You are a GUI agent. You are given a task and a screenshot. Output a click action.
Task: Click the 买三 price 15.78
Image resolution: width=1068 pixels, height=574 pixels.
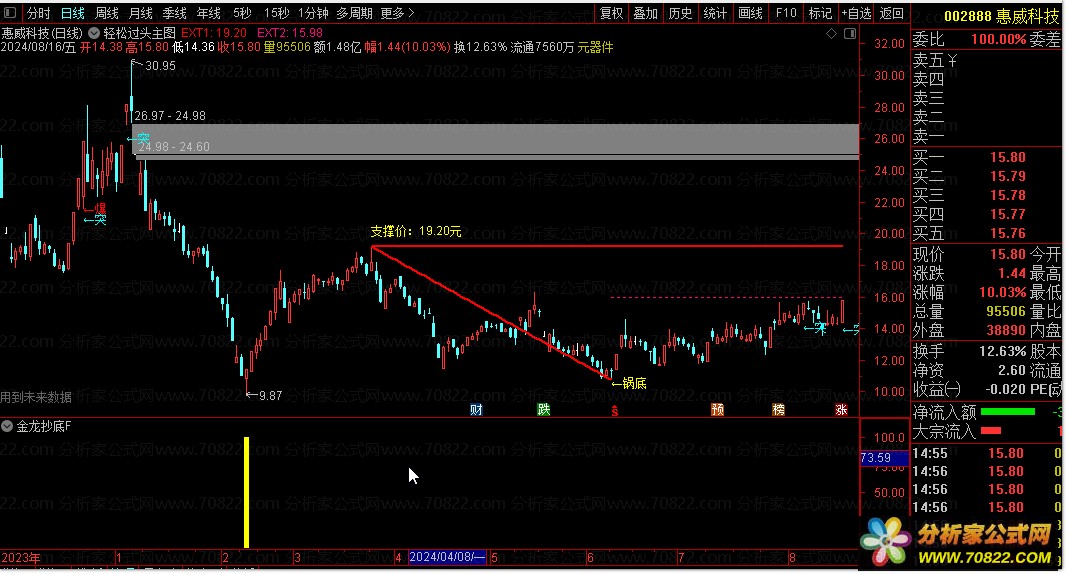(x=1007, y=195)
